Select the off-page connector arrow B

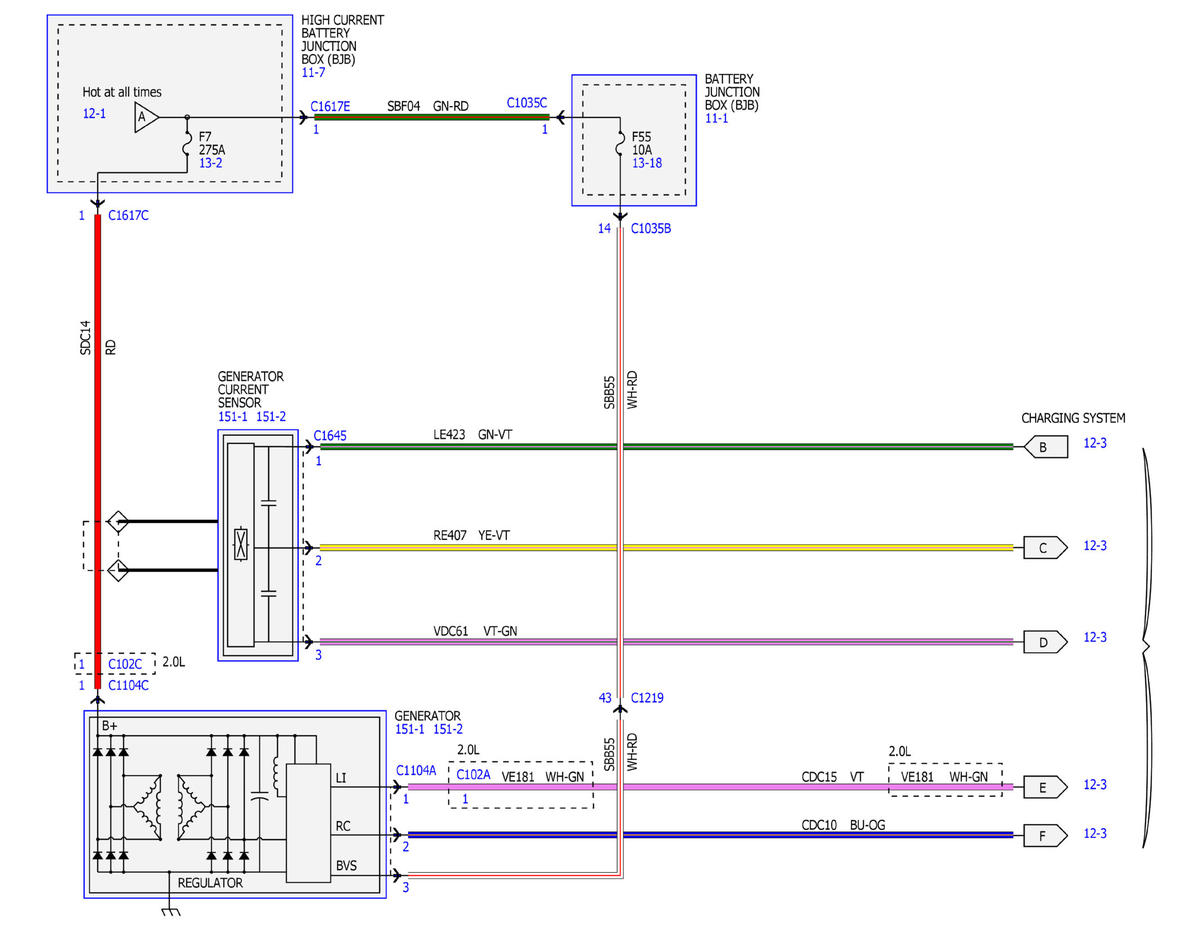1044,447
